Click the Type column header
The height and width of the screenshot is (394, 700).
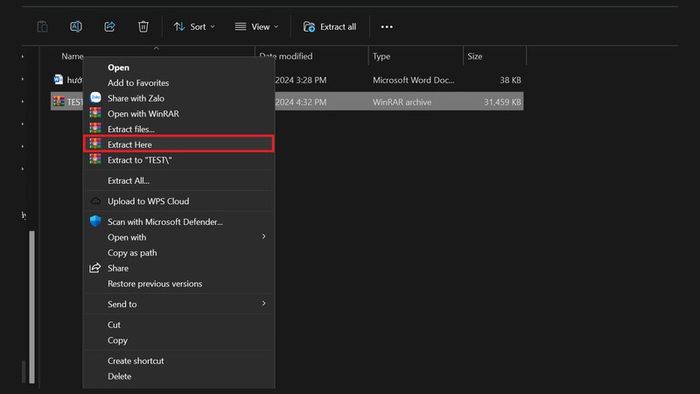pos(381,56)
